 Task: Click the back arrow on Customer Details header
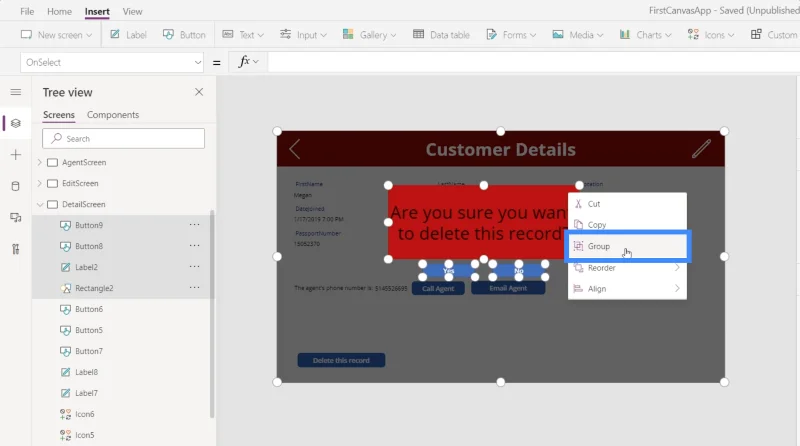point(294,149)
